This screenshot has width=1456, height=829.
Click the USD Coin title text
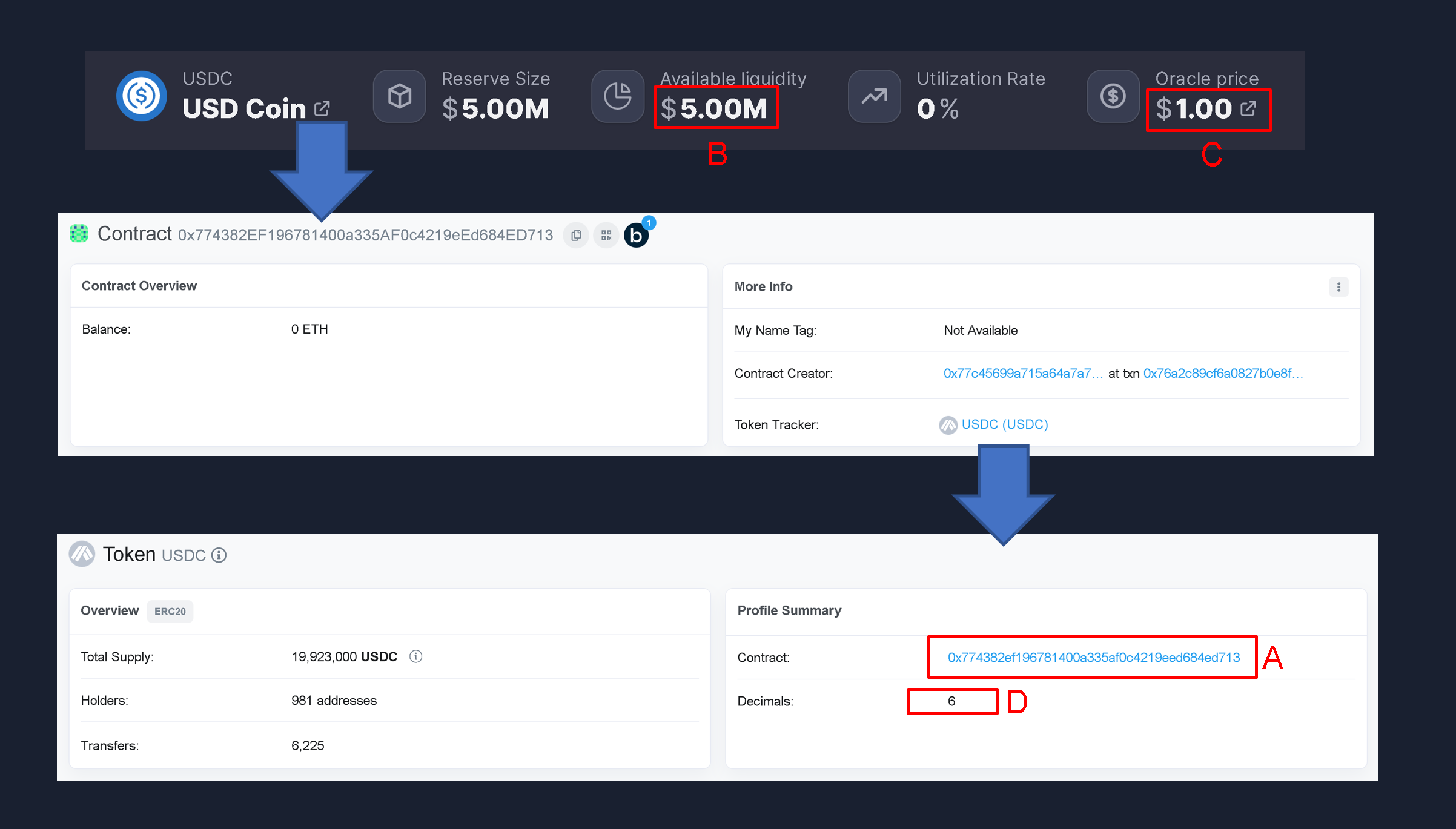point(244,109)
